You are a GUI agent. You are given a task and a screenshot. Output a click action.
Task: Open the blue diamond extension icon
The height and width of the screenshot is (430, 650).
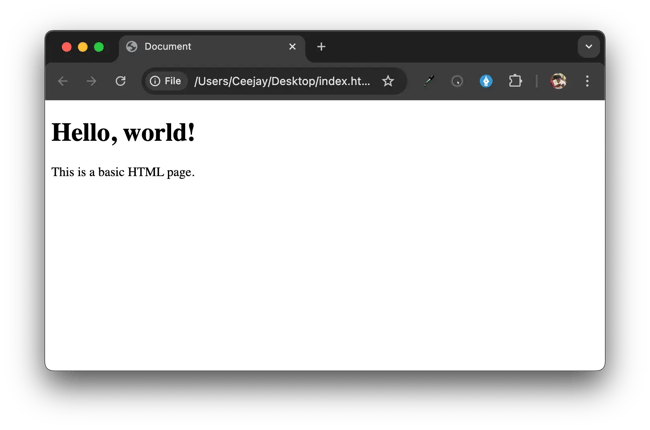coord(486,81)
